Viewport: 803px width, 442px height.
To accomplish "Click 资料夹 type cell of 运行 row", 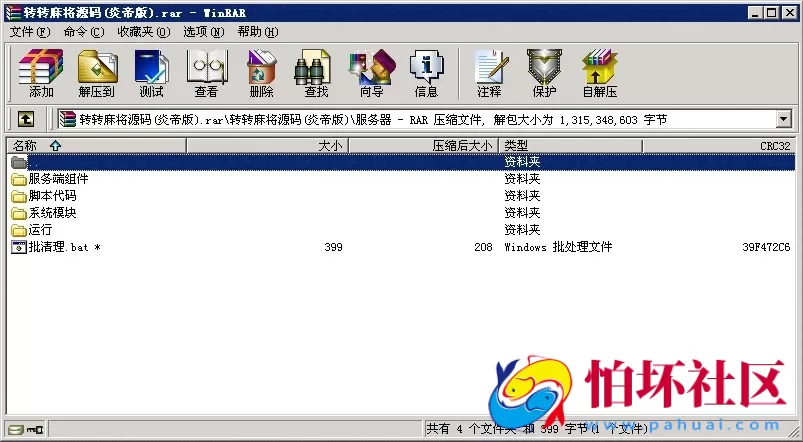I will coord(522,229).
